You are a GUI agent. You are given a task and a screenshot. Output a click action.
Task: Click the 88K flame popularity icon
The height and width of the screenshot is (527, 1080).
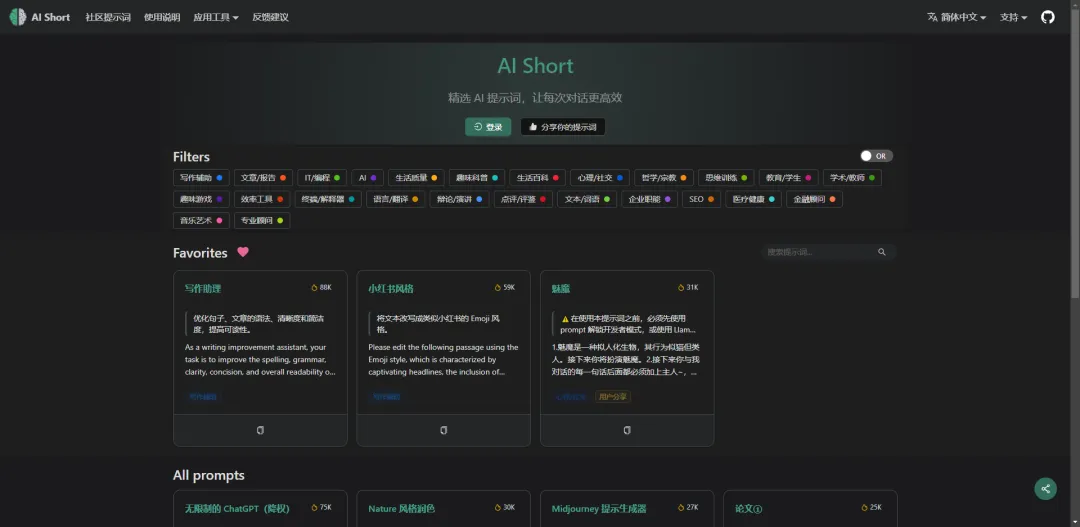click(x=315, y=288)
